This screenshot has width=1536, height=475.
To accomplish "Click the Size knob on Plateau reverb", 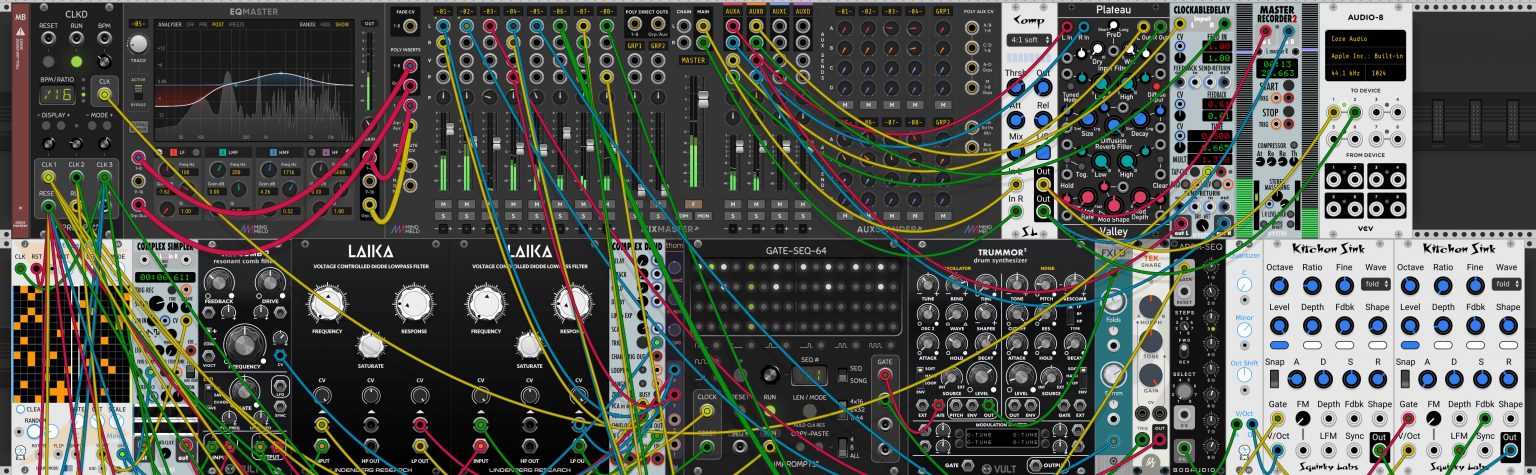I will (x=1088, y=119).
